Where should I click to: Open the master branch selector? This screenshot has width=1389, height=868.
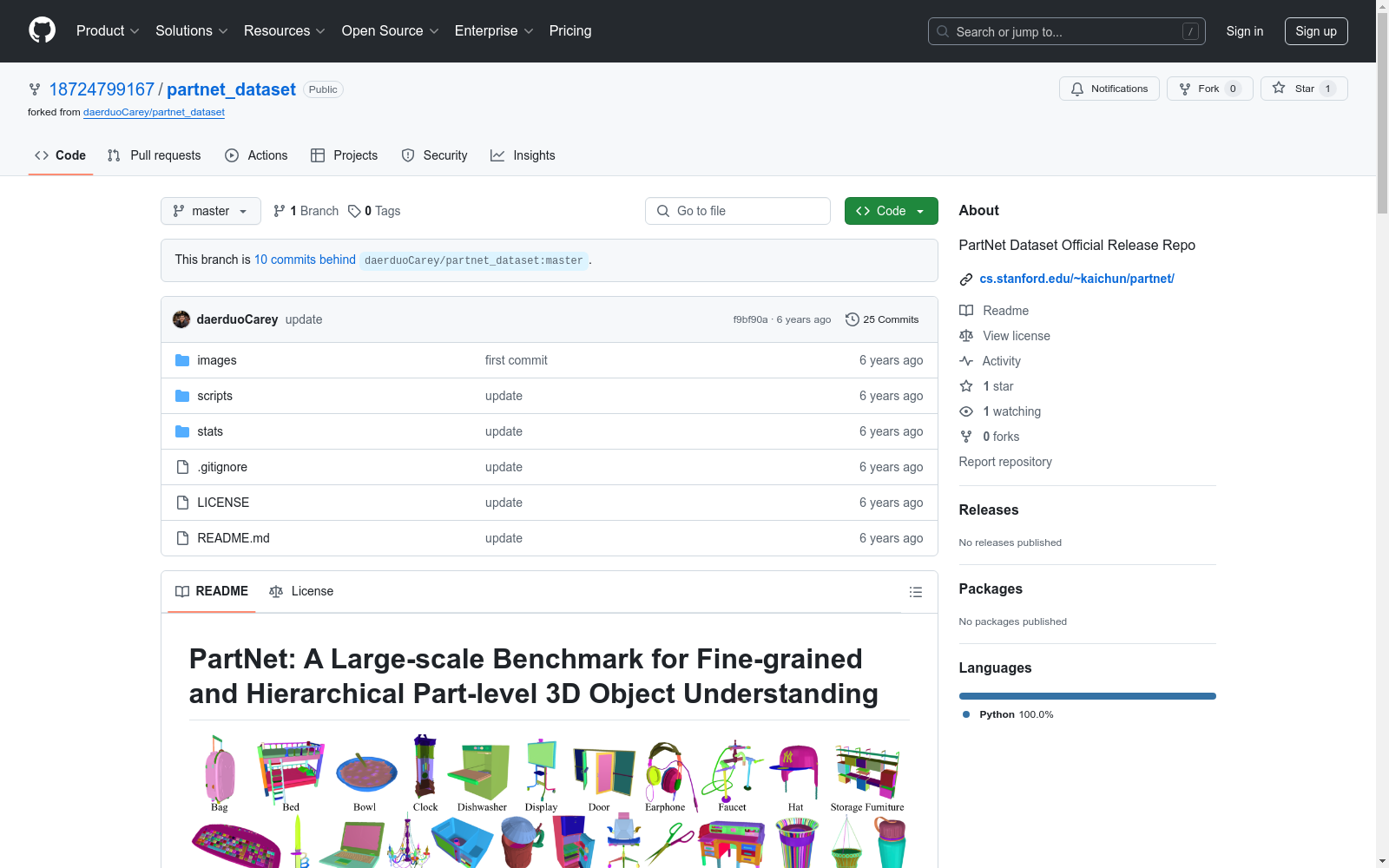pos(211,211)
